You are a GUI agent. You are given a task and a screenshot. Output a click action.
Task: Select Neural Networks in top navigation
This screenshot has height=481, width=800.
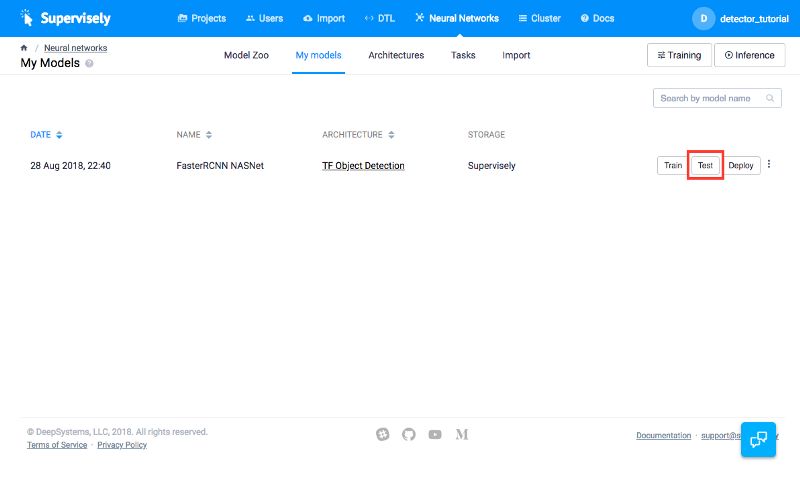[457, 18]
